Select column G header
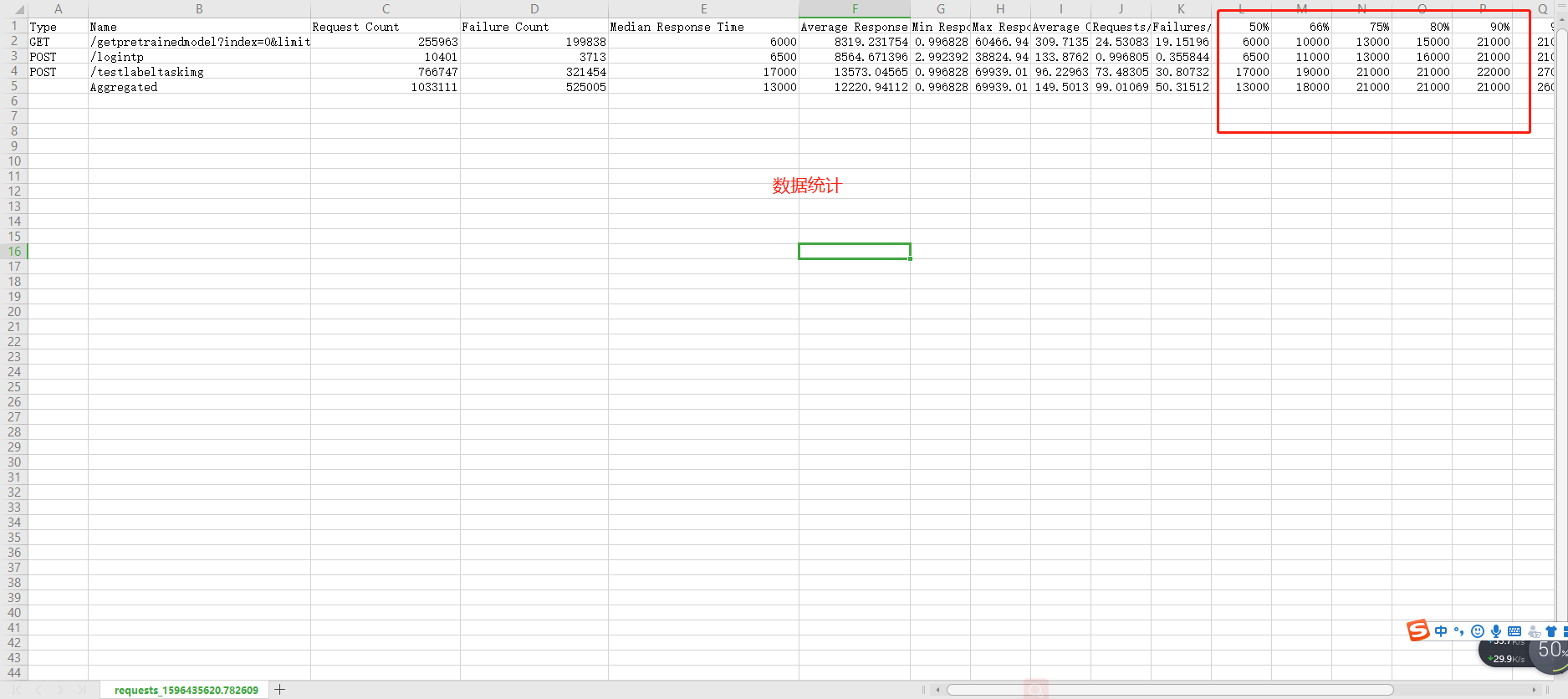 [941, 9]
